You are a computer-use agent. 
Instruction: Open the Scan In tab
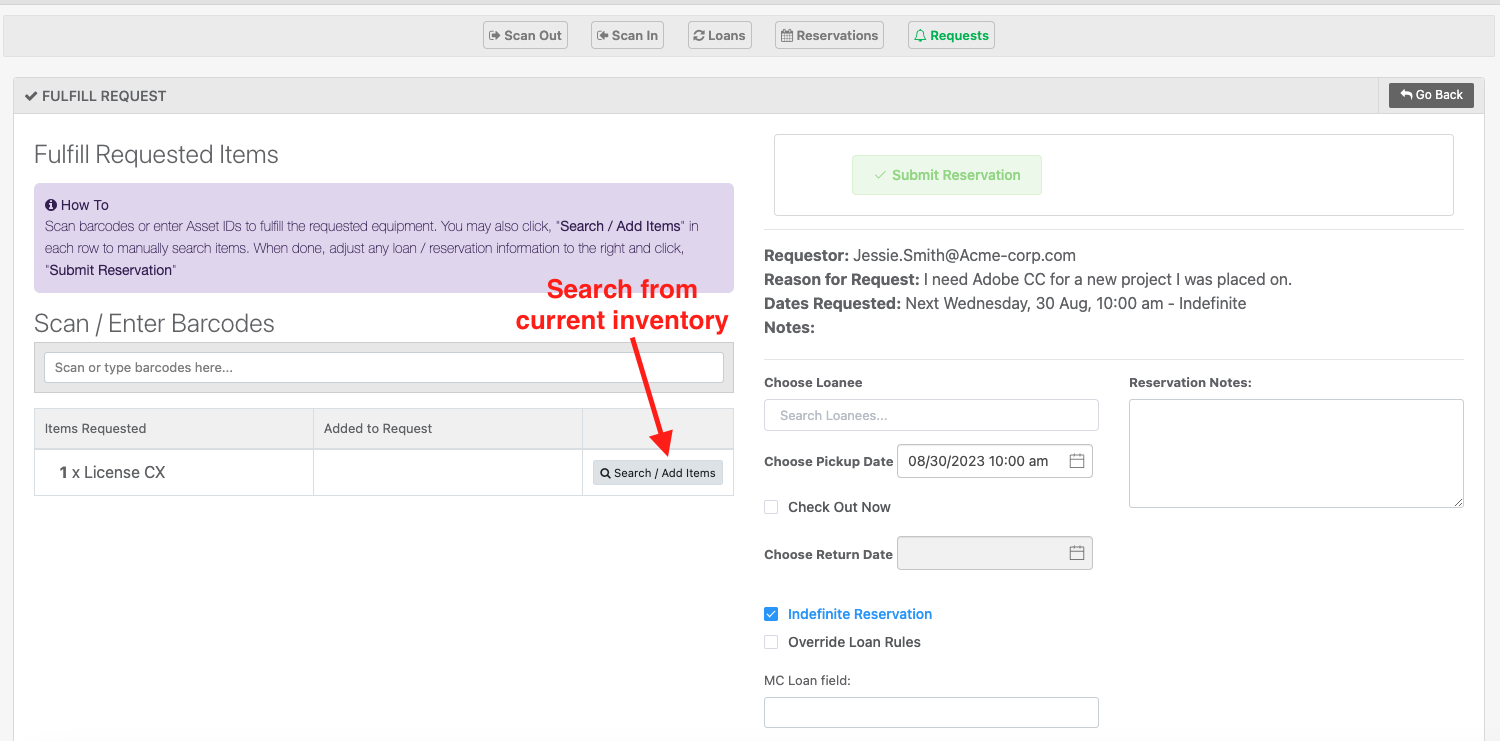627,35
